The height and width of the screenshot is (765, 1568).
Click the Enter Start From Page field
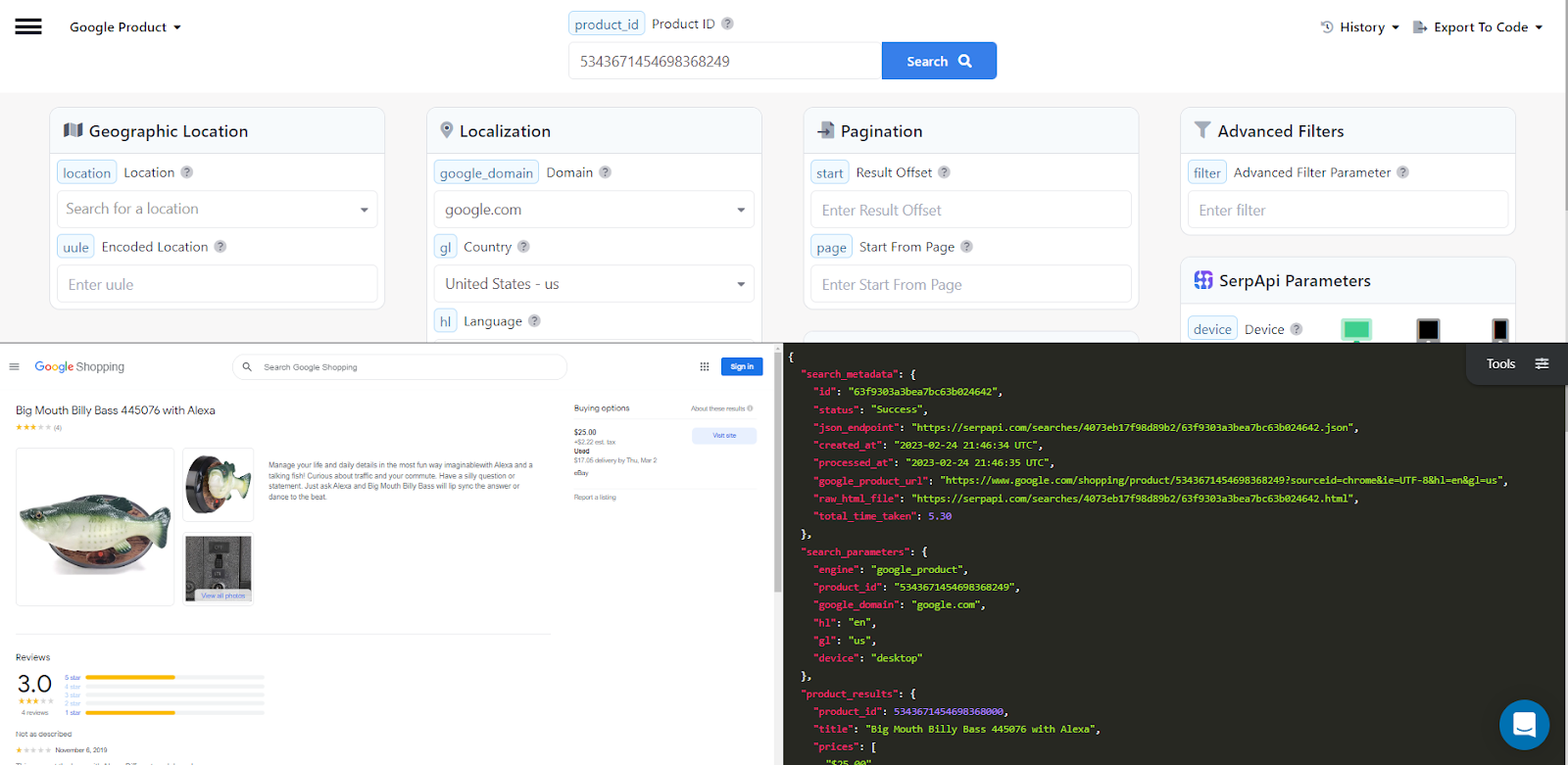pyautogui.click(x=971, y=284)
